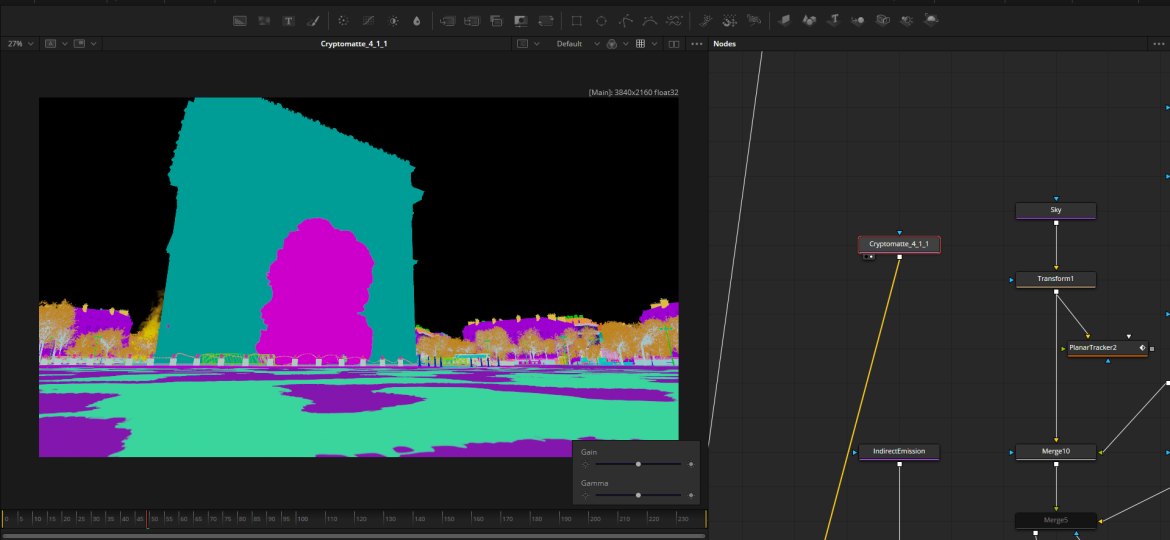Click the red playhead on the timeline ruler
Screen dimensions: 1170x540
pyautogui.click(x=147, y=518)
